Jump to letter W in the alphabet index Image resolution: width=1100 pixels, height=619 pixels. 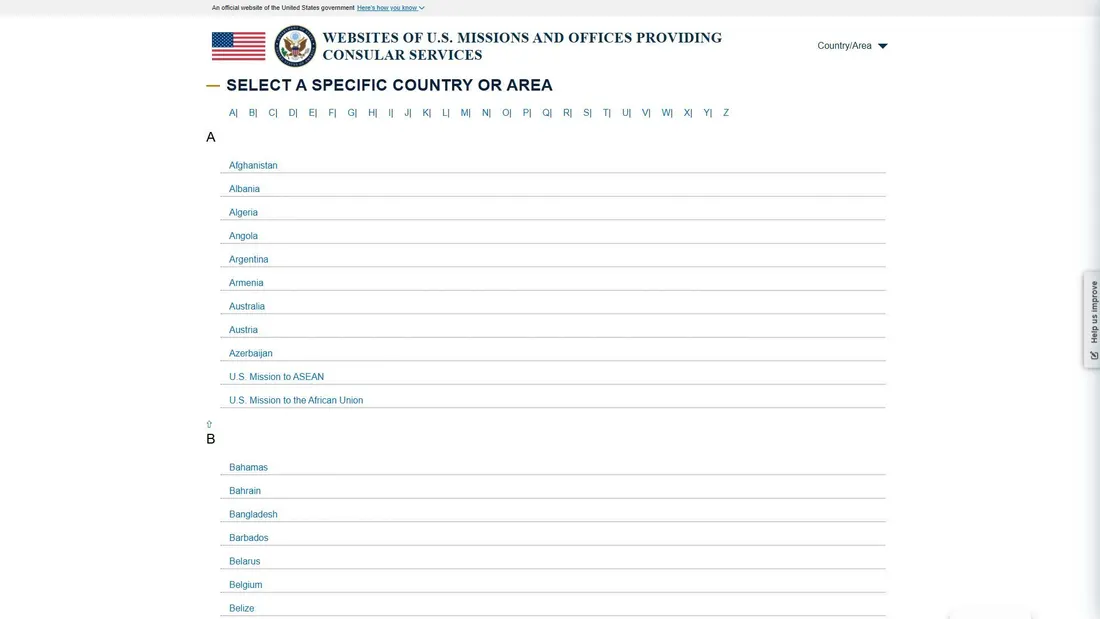(x=667, y=112)
